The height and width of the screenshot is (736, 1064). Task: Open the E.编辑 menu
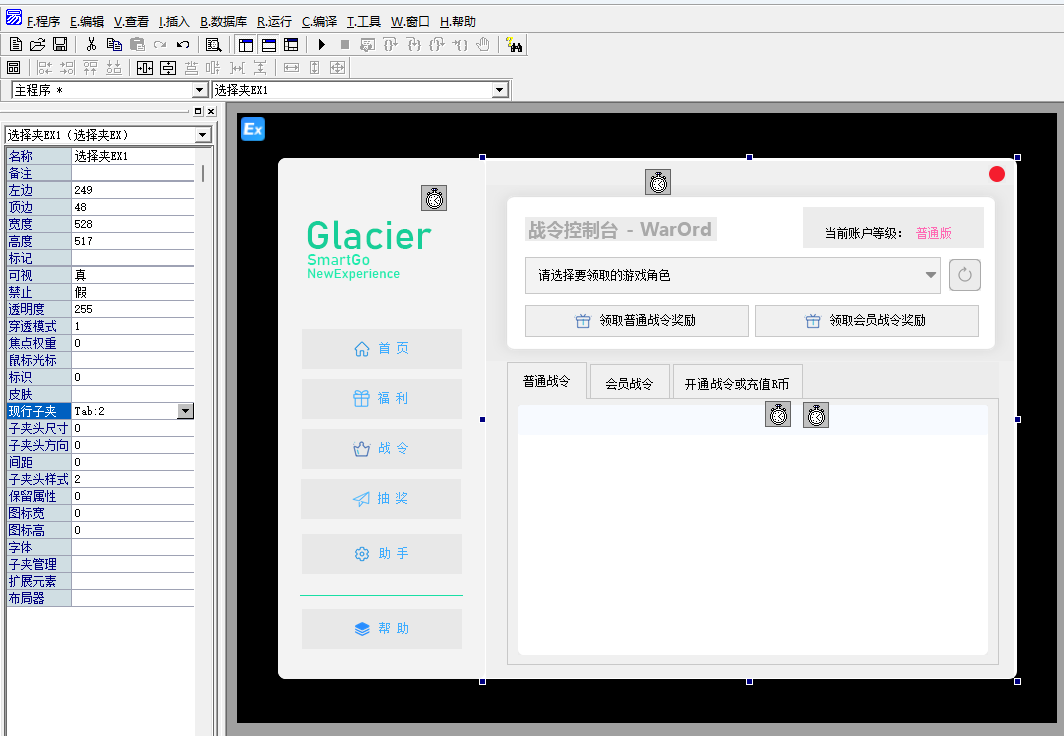coord(87,22)
